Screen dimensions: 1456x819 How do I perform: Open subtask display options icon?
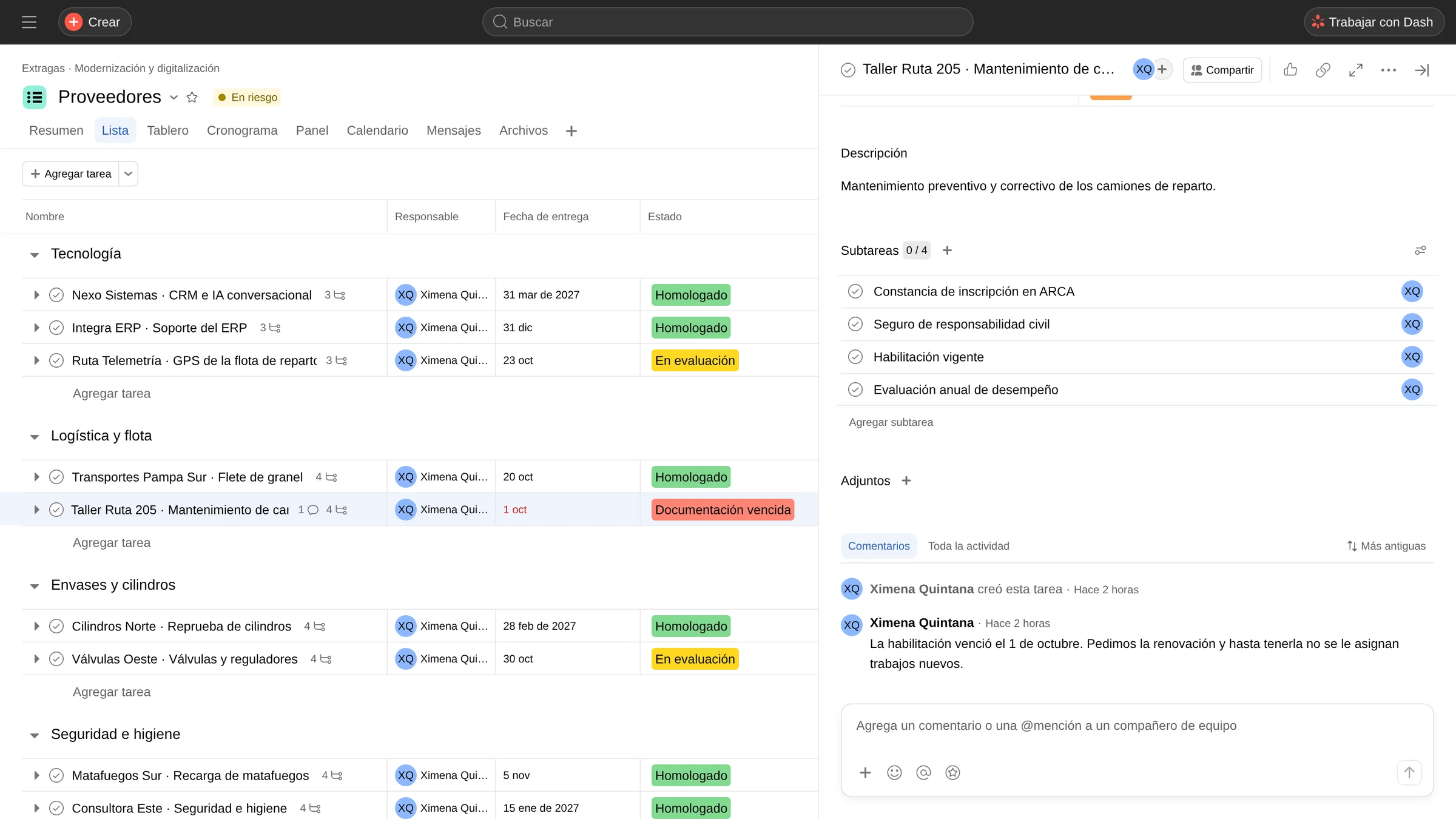point(1420,251)
